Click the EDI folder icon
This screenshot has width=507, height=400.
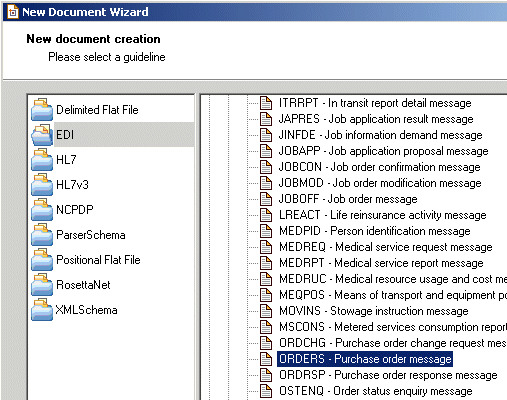tap(42, 135)
